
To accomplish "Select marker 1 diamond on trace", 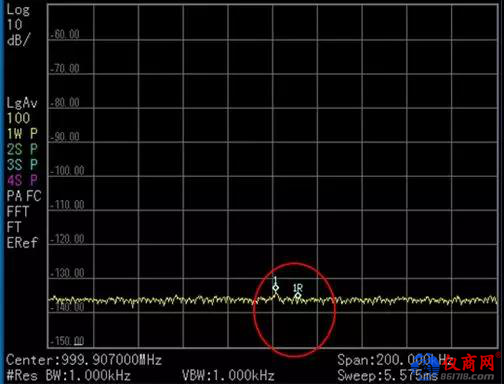I will (x=275, y=288).
